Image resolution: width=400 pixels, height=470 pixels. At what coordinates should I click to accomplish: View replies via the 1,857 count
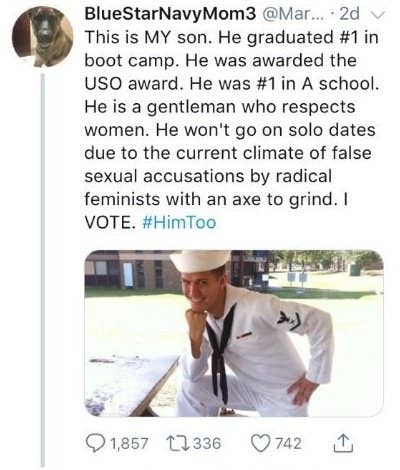[129, 444]
